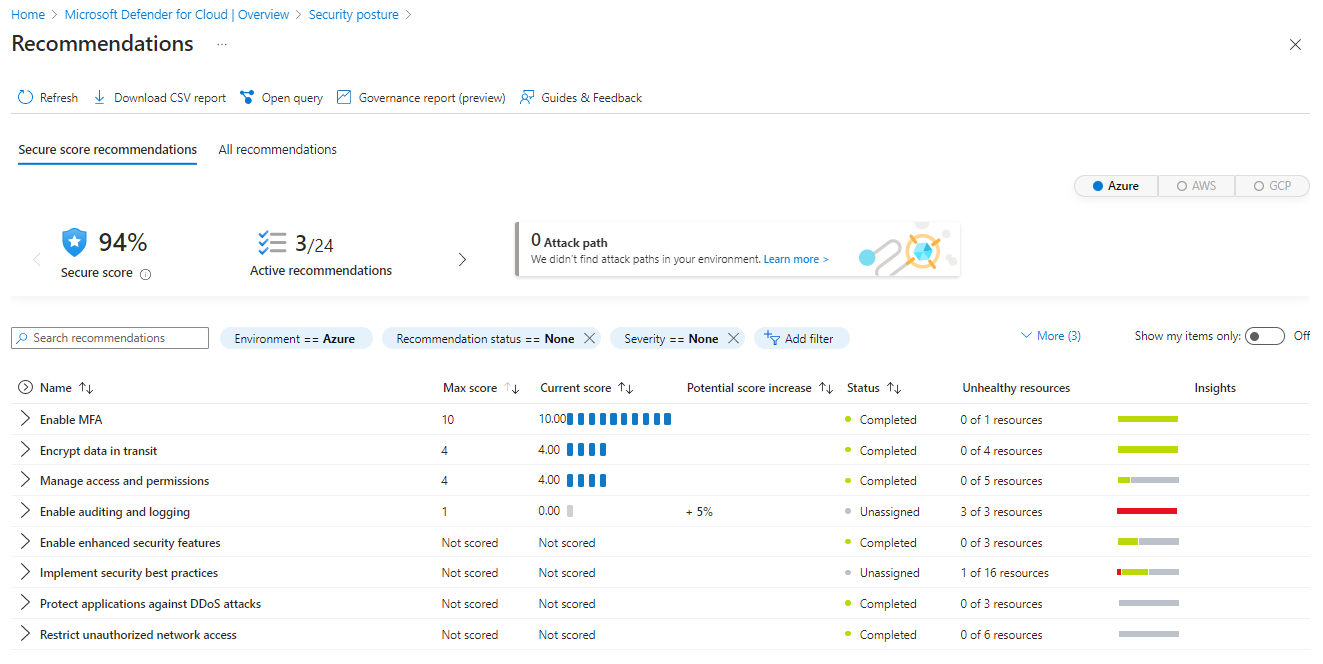Toggle the Show my items only switch
This screenshot has height=664, width=1323.
pos(1264,336)
